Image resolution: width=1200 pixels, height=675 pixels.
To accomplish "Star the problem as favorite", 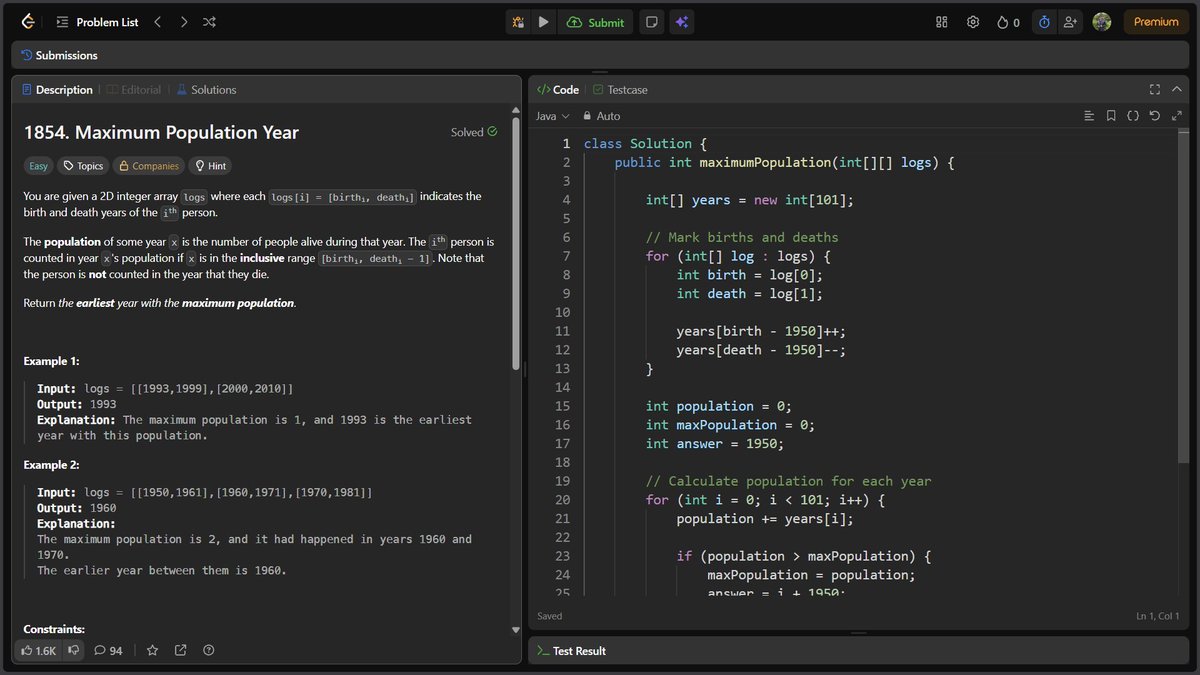I will tap(152, 650).
